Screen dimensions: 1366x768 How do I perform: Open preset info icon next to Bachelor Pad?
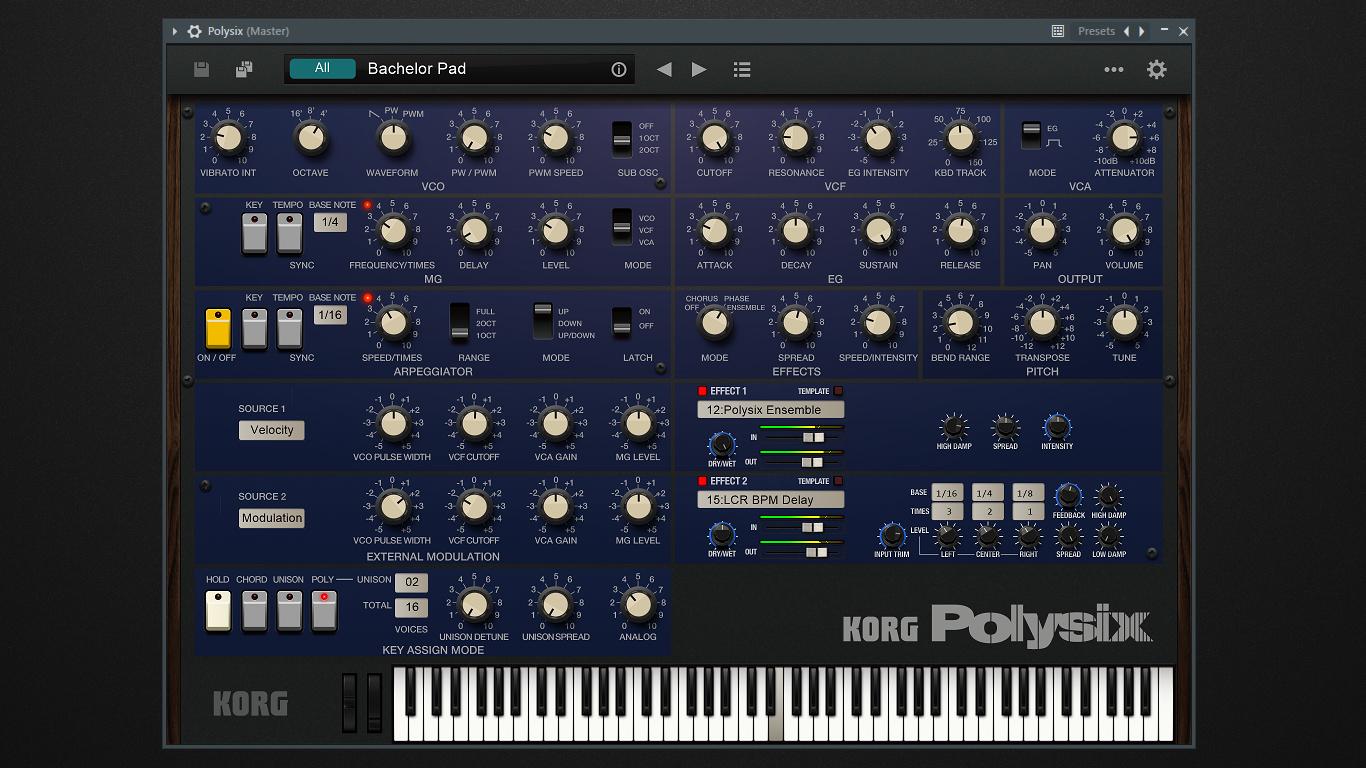click(618, 69)
